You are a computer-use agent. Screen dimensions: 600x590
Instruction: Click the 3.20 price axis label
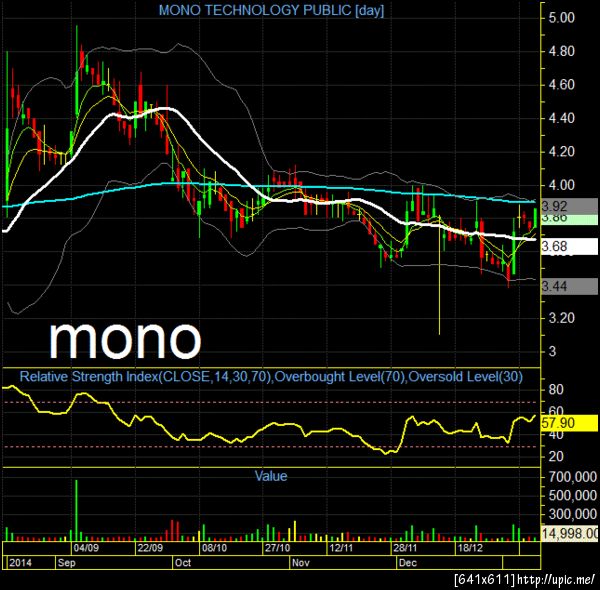tap(561, 318)
